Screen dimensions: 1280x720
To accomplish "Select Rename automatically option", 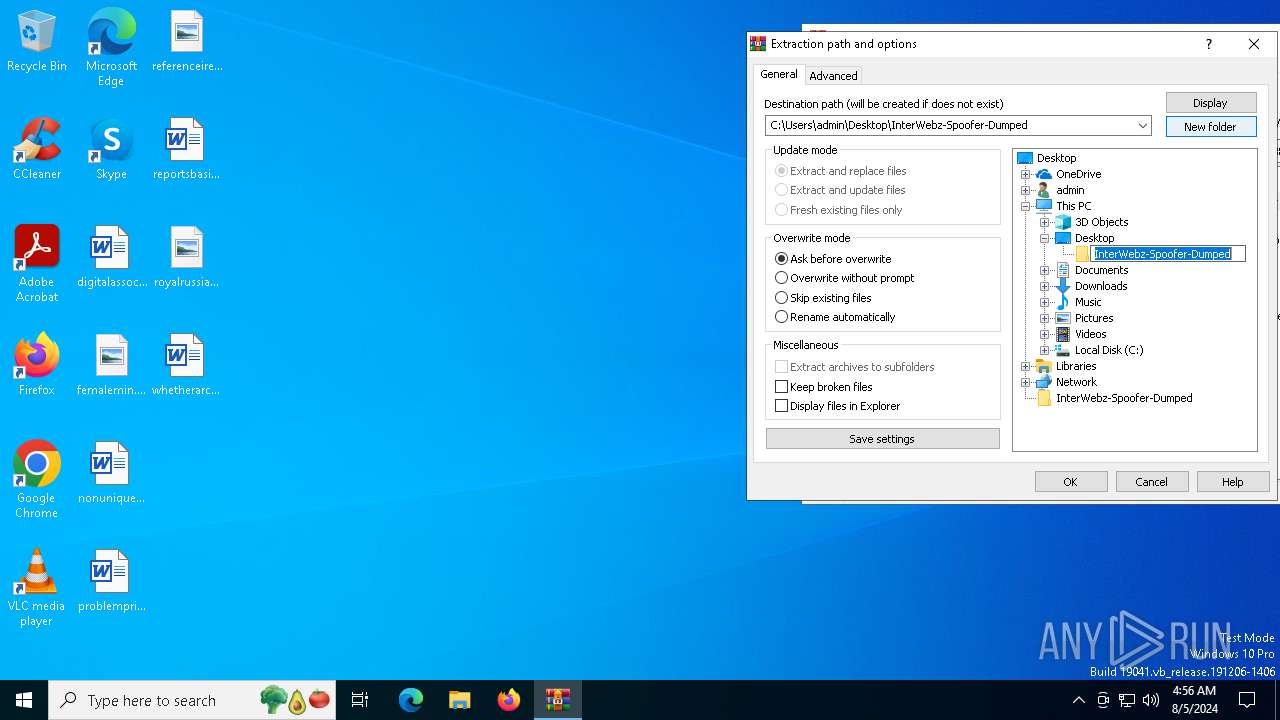I will (x=835, y=317).
